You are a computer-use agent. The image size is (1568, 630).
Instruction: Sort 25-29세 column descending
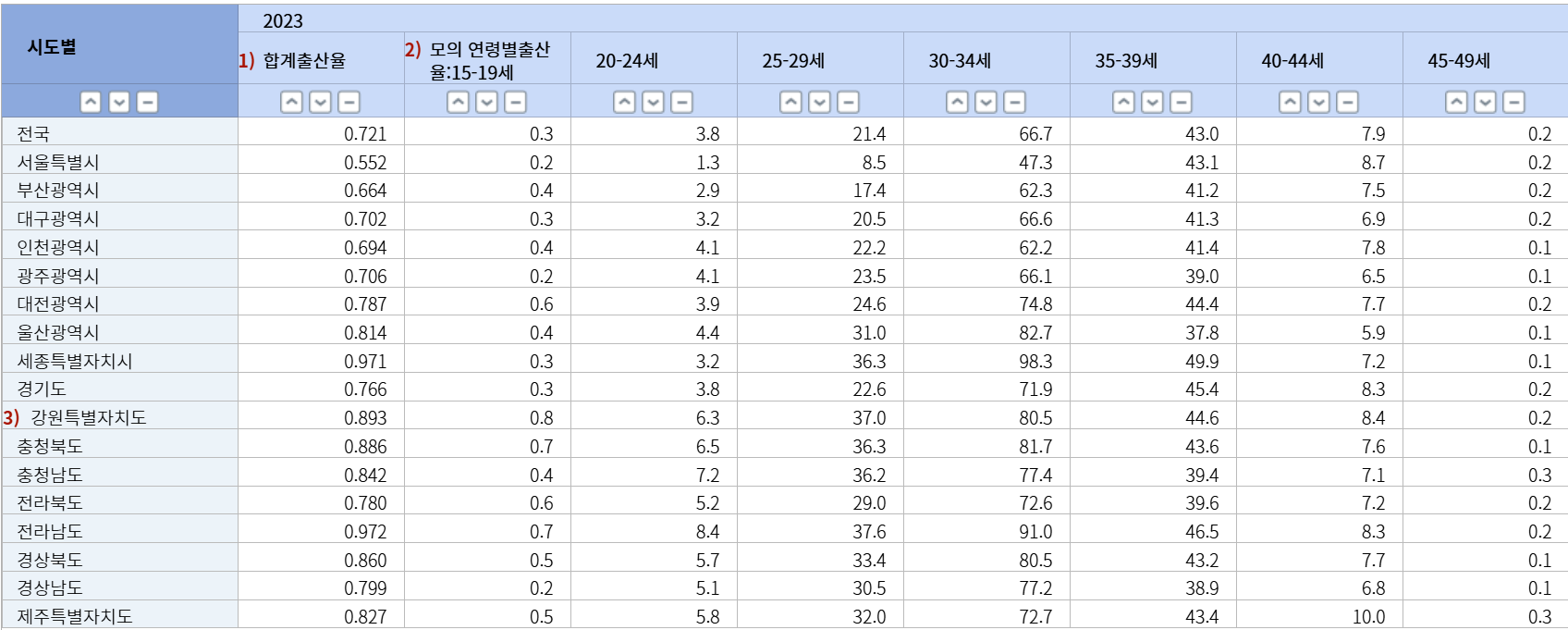click(820, 102)
